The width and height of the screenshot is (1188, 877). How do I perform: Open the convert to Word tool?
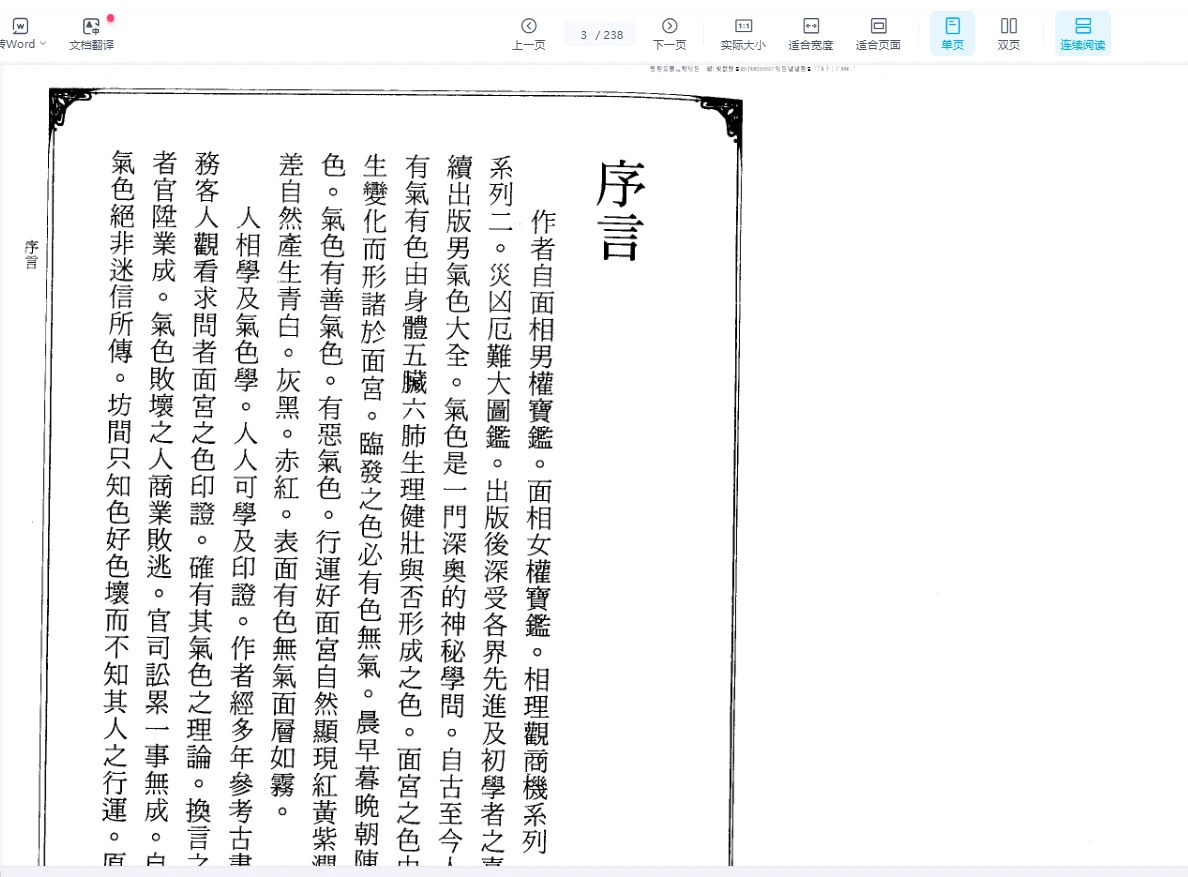[x=18, y=34]
